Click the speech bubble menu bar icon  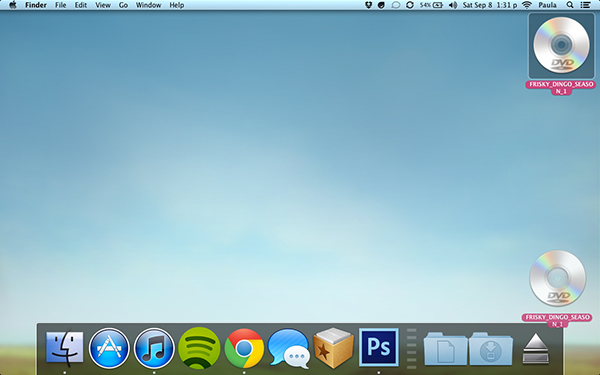tap(396, 5)
